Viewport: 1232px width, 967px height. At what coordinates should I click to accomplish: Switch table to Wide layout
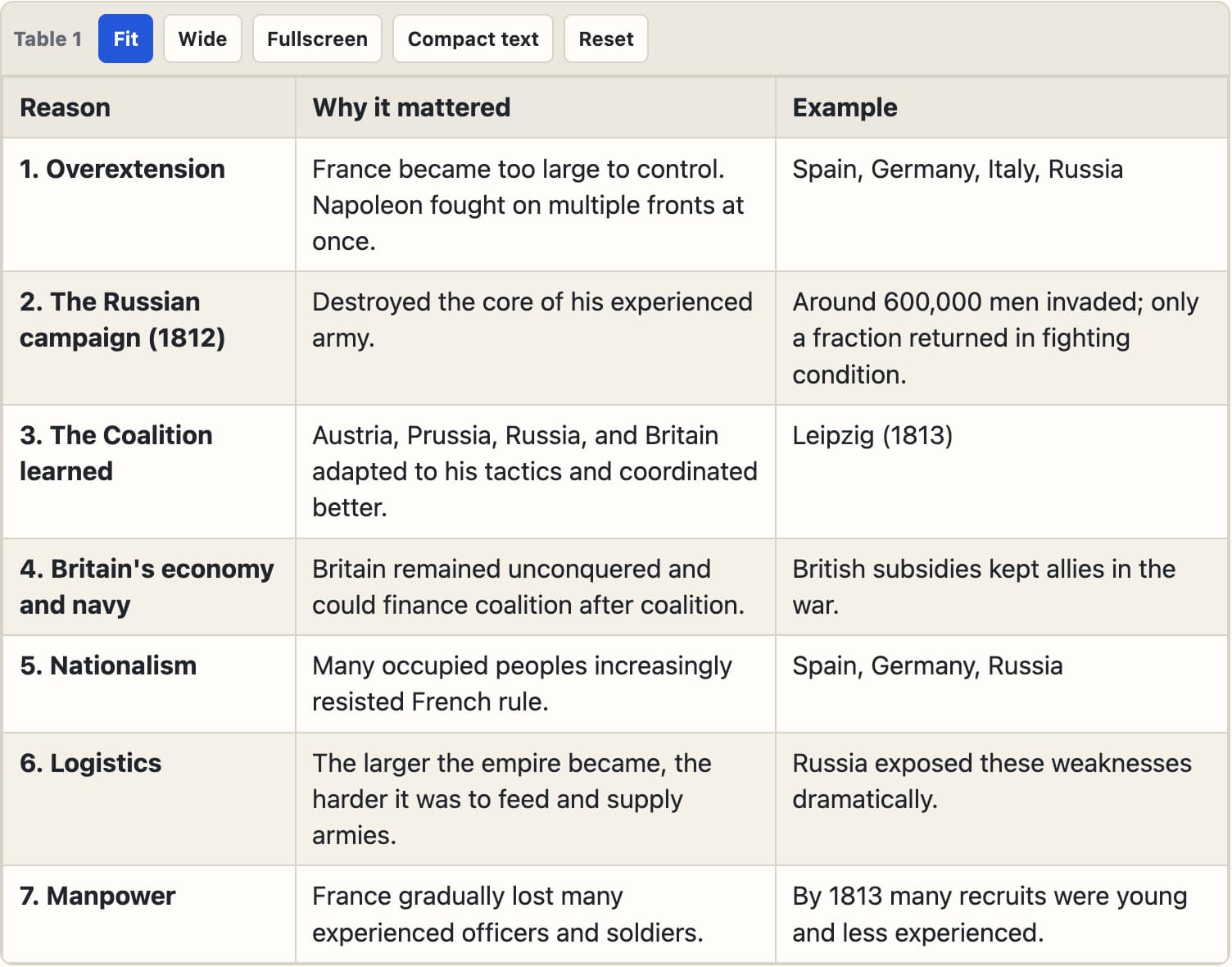click(x=202, y=39)
